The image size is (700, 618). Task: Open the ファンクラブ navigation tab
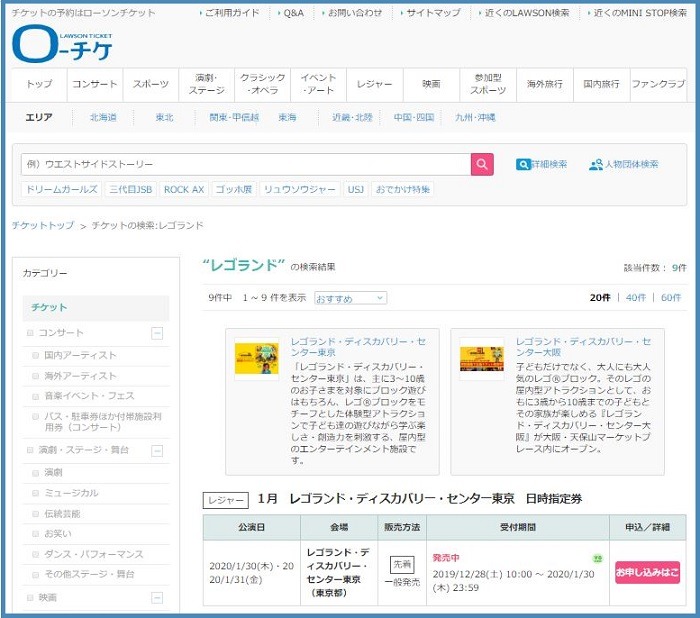[x=658, y=84]
